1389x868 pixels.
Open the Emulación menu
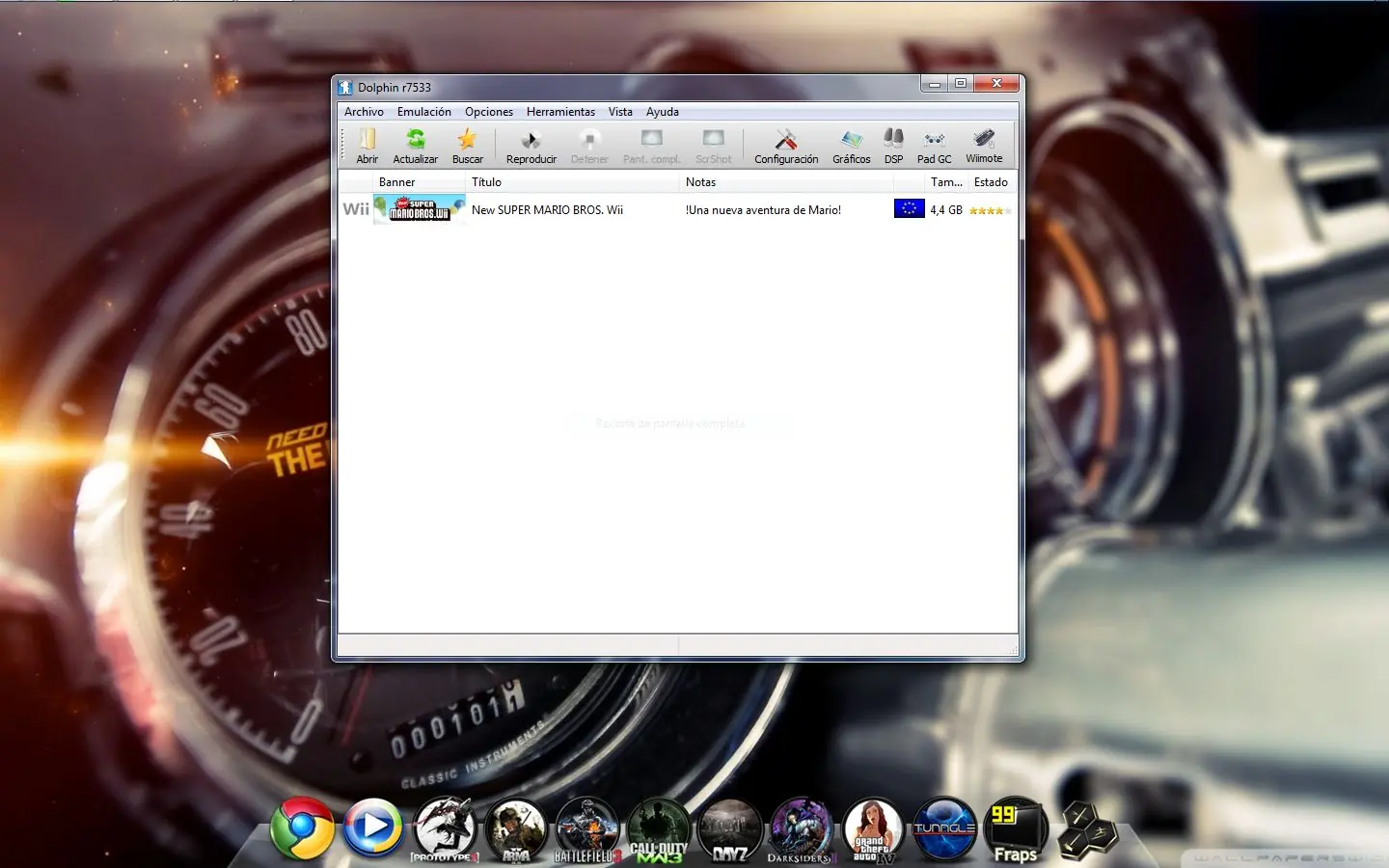pyautogui.click(x=423, y=112)
